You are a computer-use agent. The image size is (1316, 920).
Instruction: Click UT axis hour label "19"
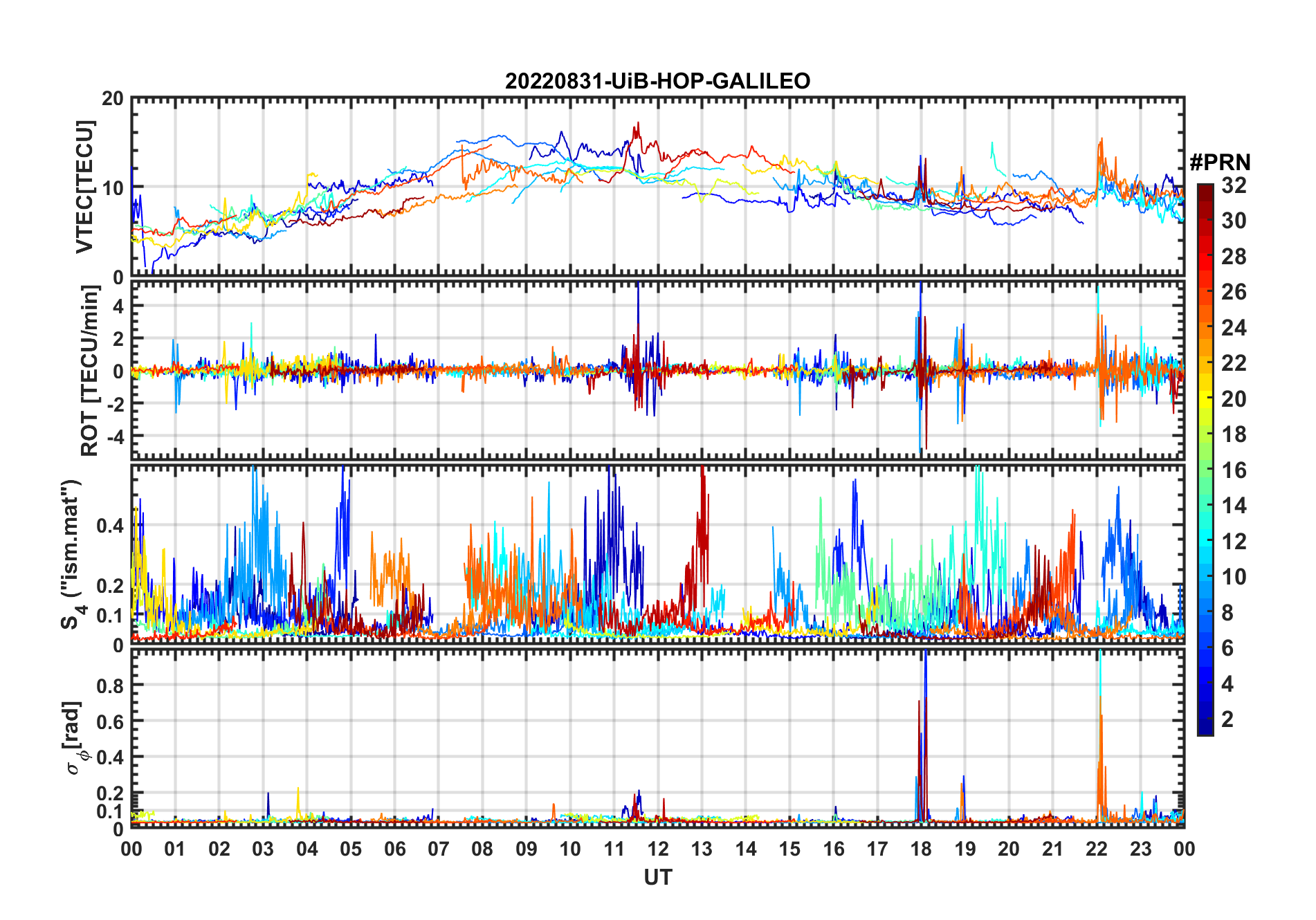pos(965,849)
